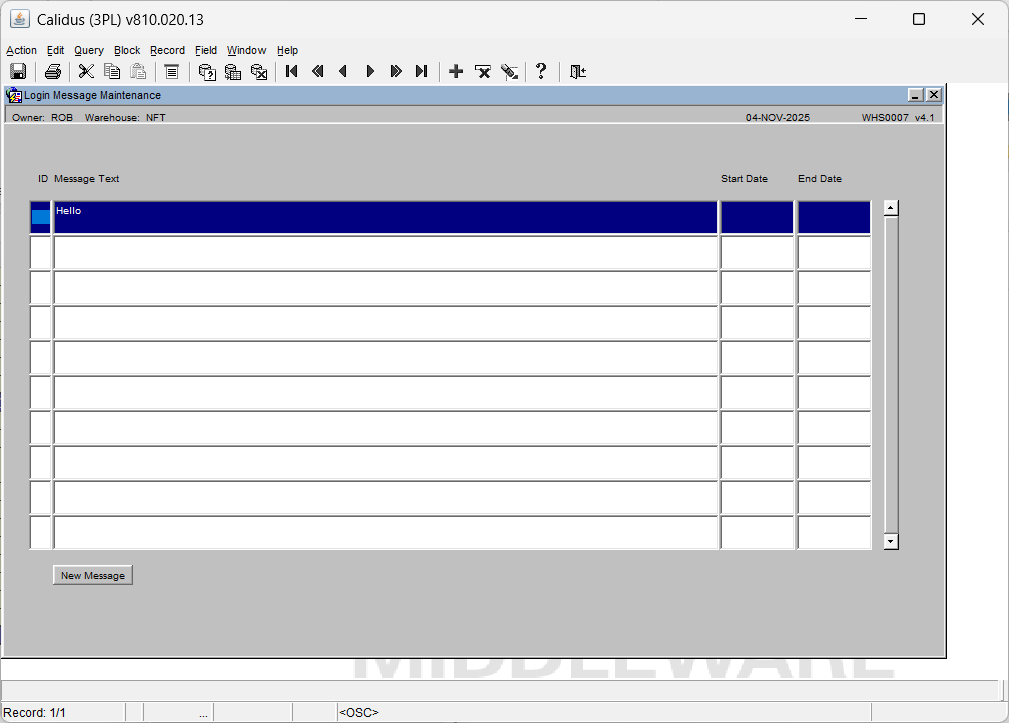Open the Action menu

tap(21, 50)
